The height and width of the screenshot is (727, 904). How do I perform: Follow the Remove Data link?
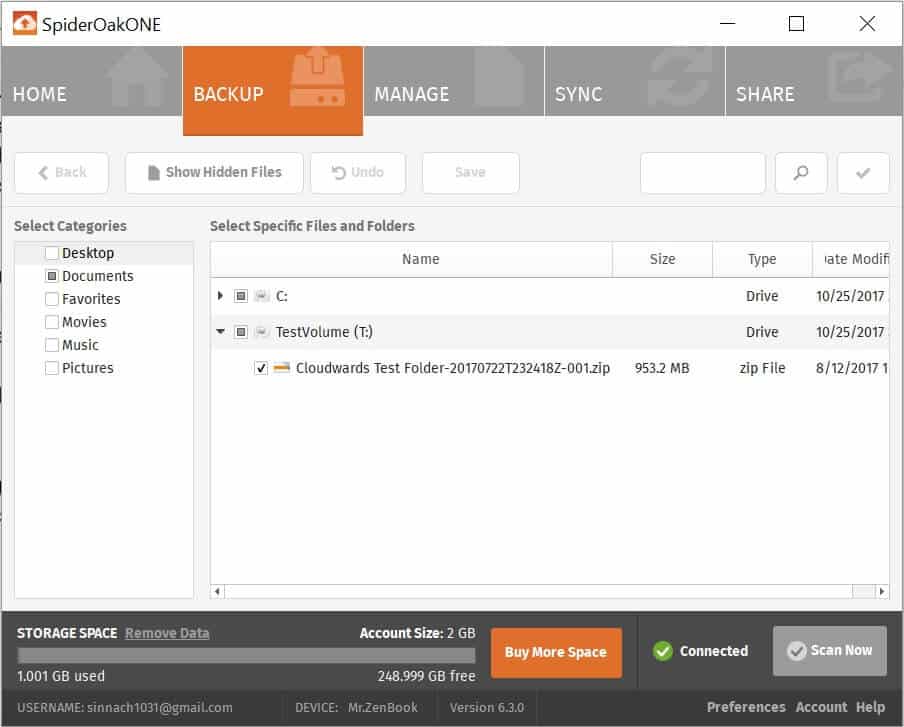coord(167,633)
